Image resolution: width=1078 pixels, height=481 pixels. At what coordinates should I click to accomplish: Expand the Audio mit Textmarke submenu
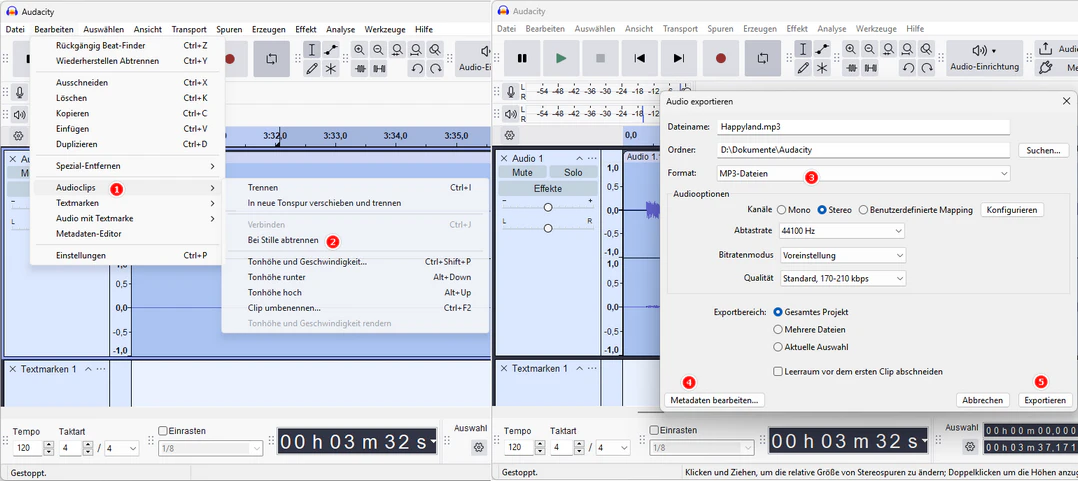point(127,219)
